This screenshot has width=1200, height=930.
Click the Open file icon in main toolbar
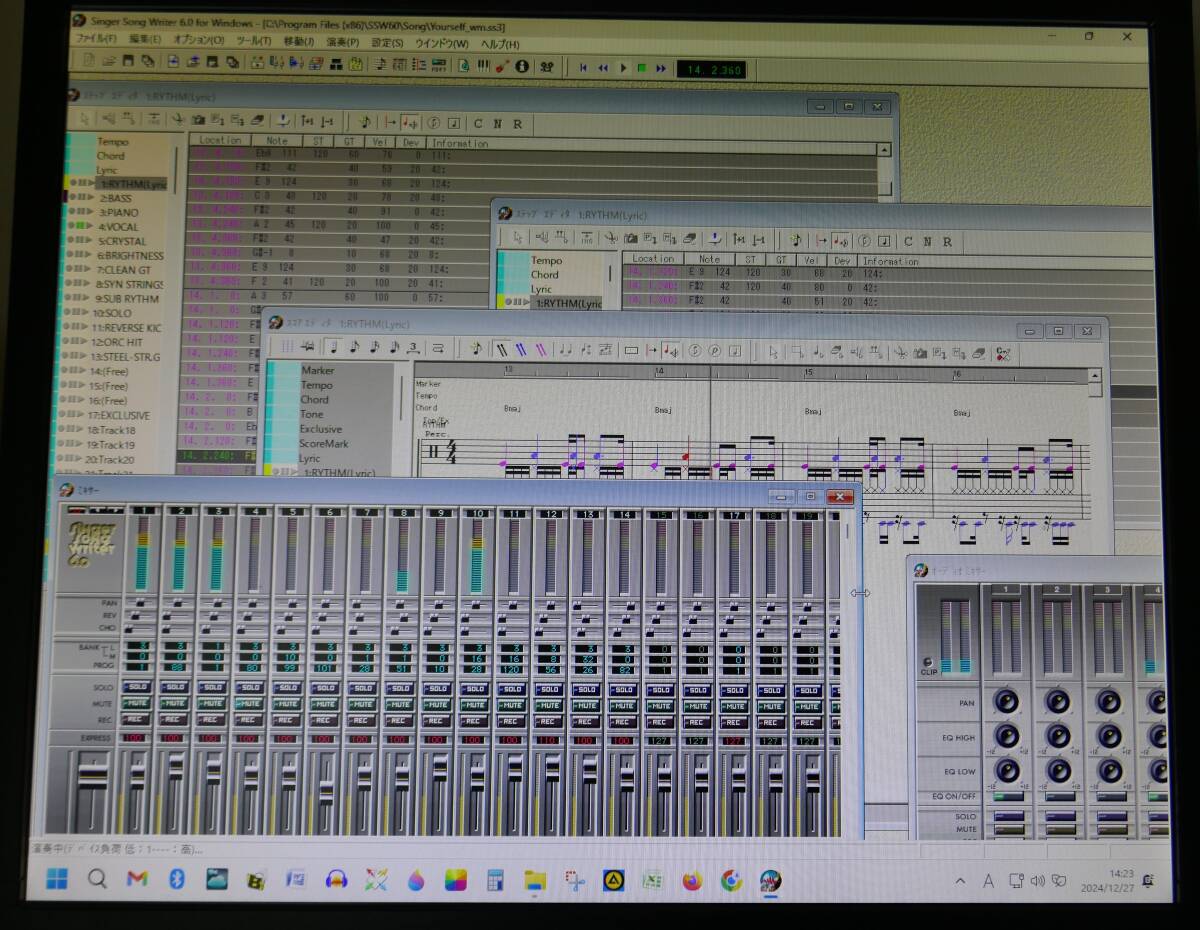[108, 63]
